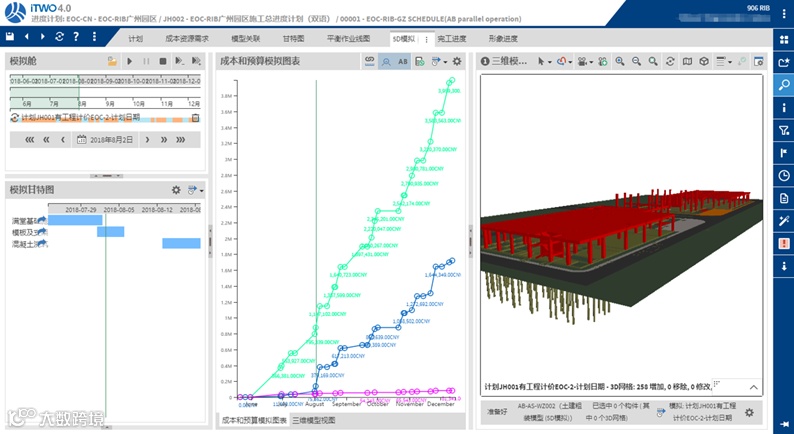
Task: Open the 平衡作业线图 tab
Action: click(x=348, y=38)
